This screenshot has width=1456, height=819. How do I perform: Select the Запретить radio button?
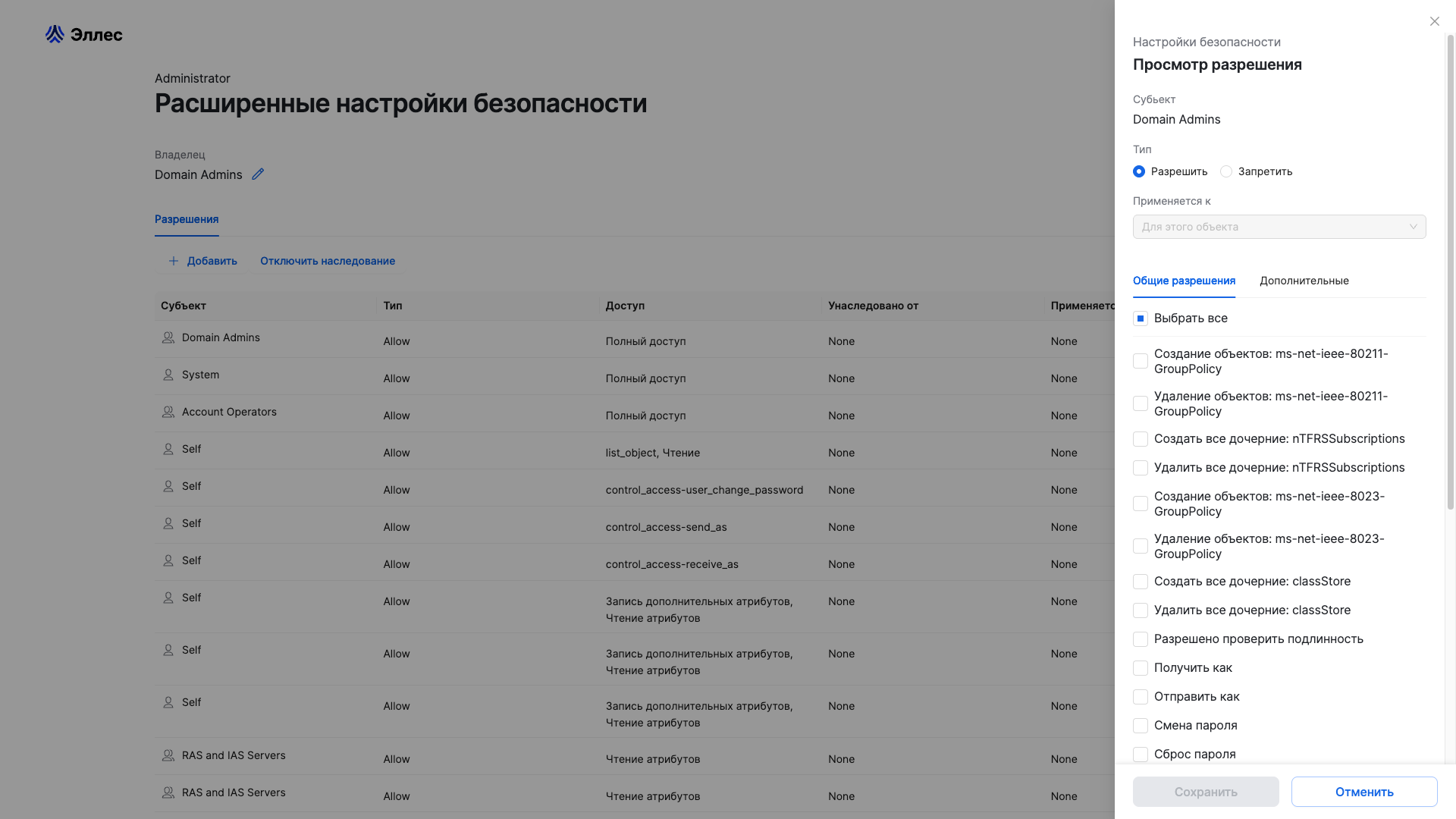point(1226,171)
